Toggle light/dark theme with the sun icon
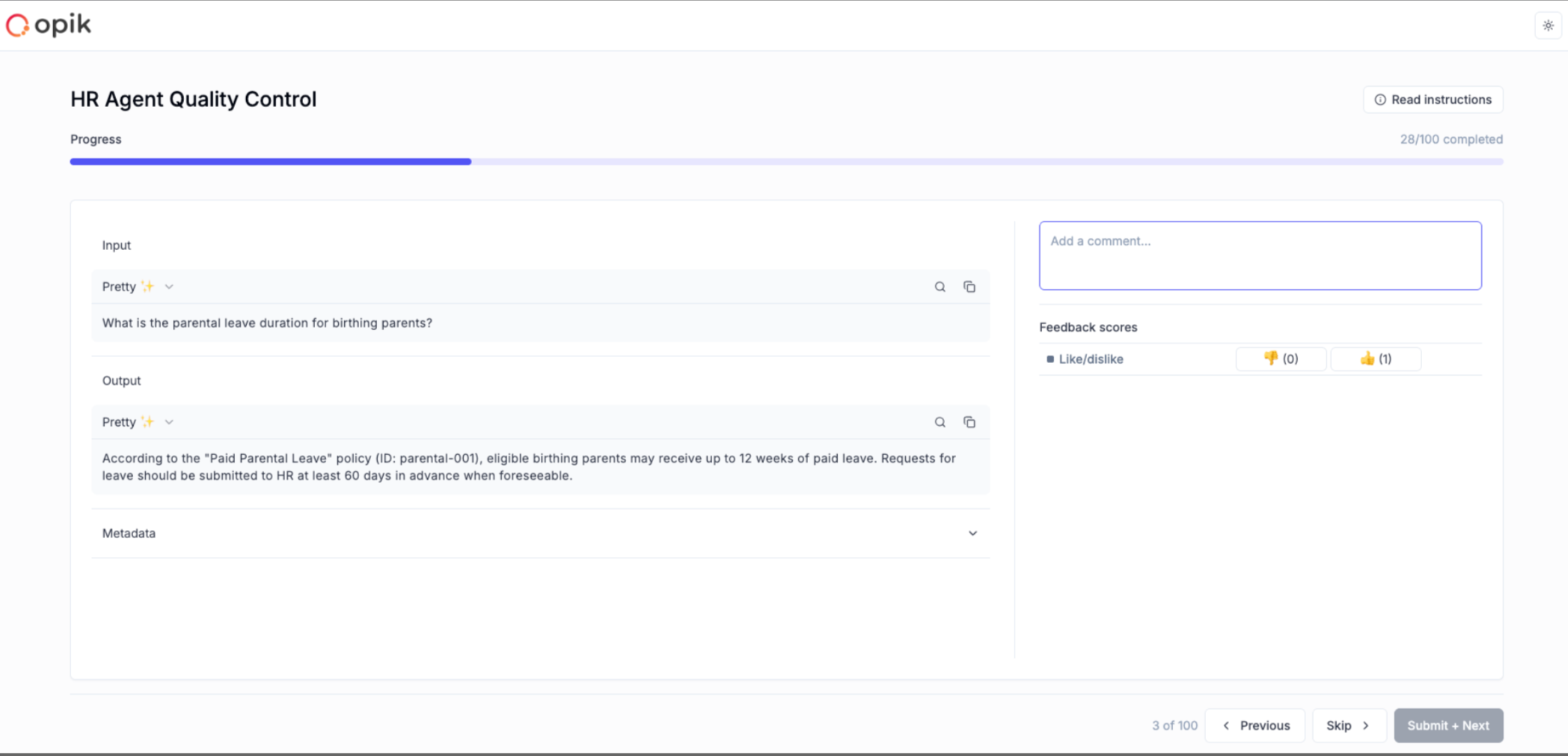This screenshot has height=756, width=1568. click(x=1547, y=25)
